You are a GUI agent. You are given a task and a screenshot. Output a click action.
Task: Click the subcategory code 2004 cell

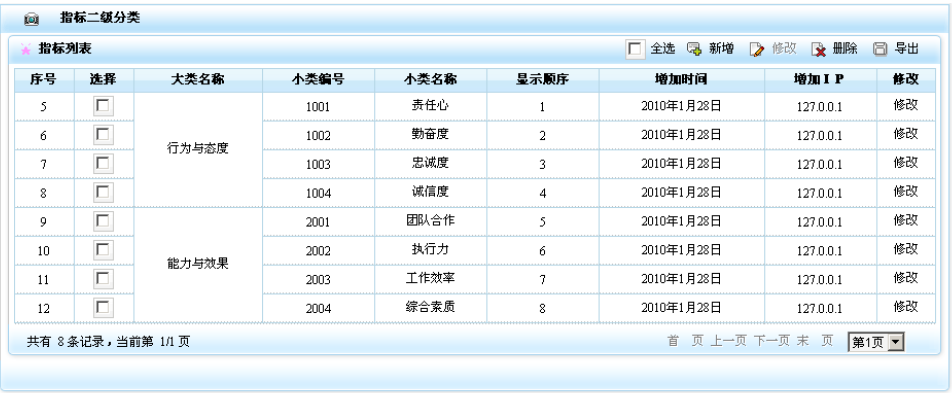(x=318, y=309)
